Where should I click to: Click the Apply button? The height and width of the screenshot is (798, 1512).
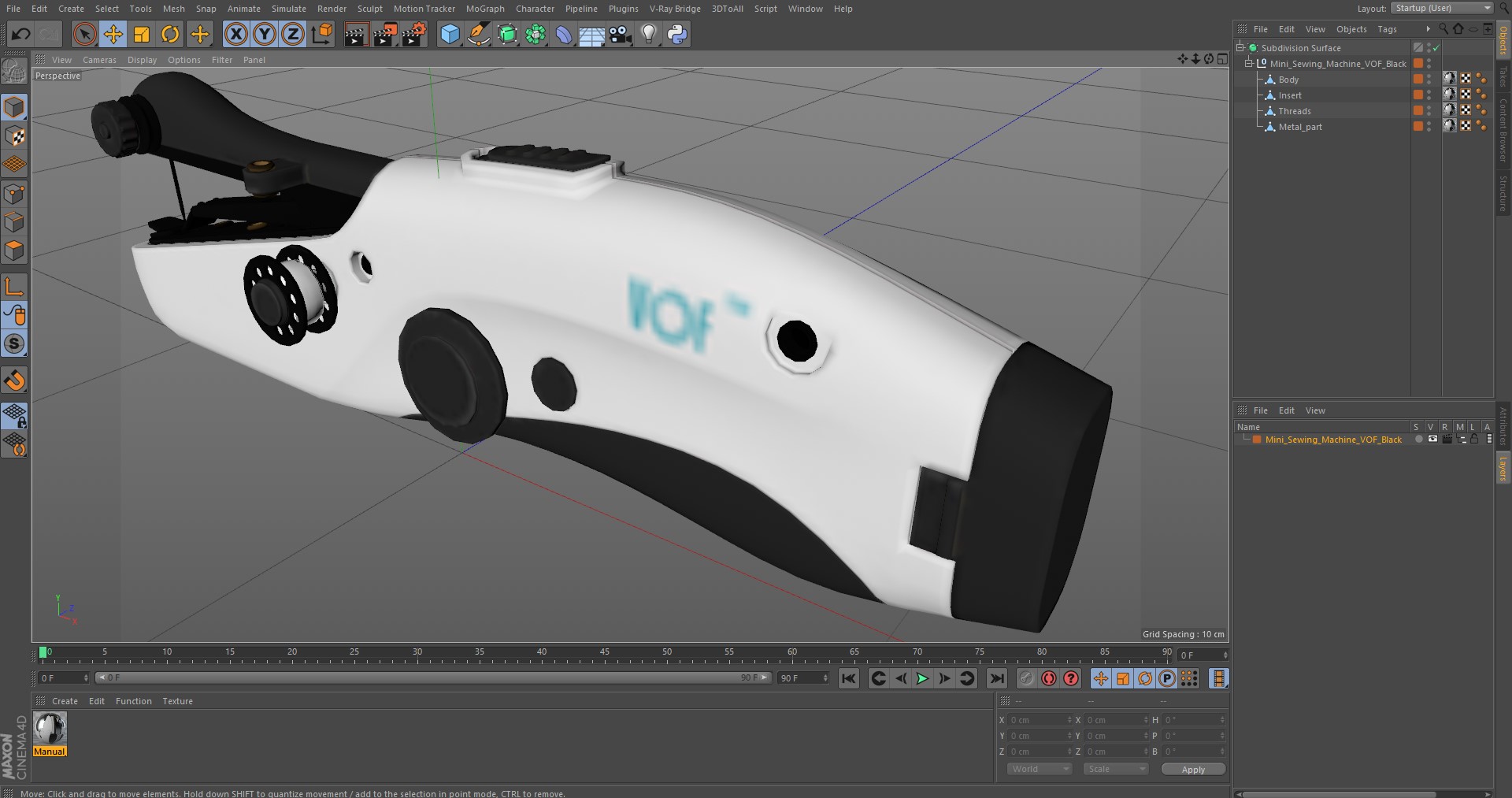[x=1193, y=769]
